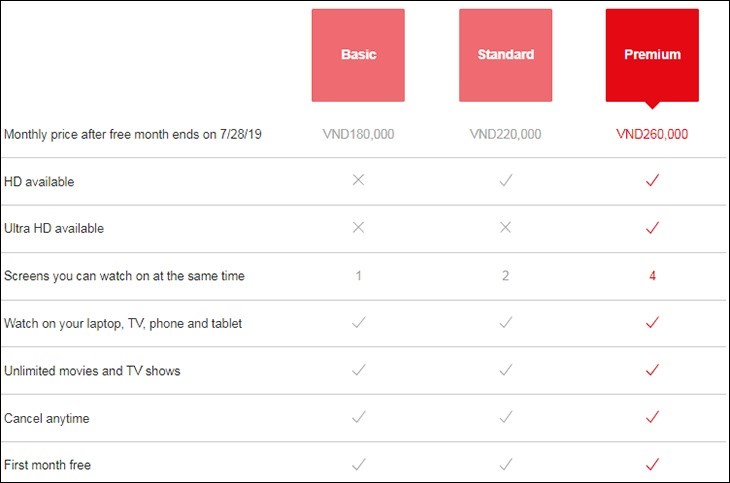The height and width of the screenshot is (483, 730).
Task: Click the Premium First month free checkmark
Action: click(x=652, y=465)
